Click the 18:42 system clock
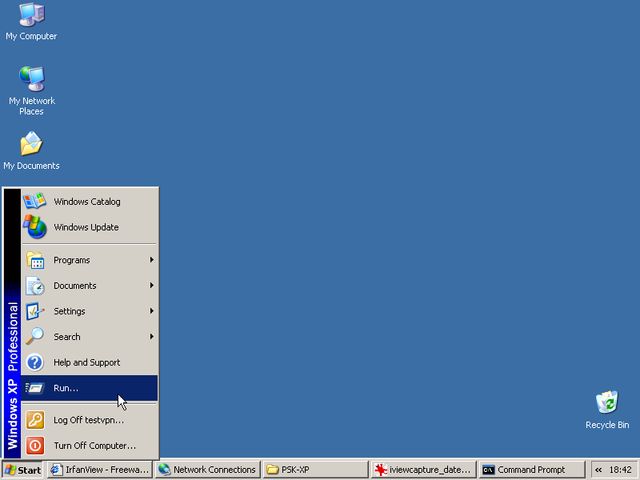640x480 pixels. click(620, 470)
